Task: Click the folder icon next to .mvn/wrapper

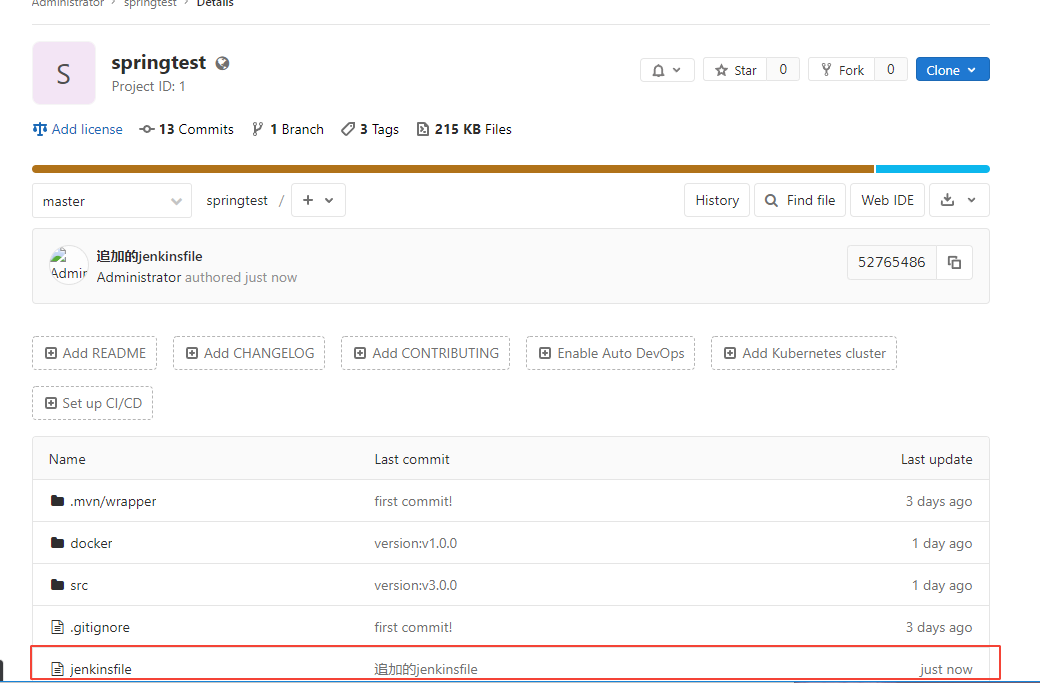Action: point(58,501)
